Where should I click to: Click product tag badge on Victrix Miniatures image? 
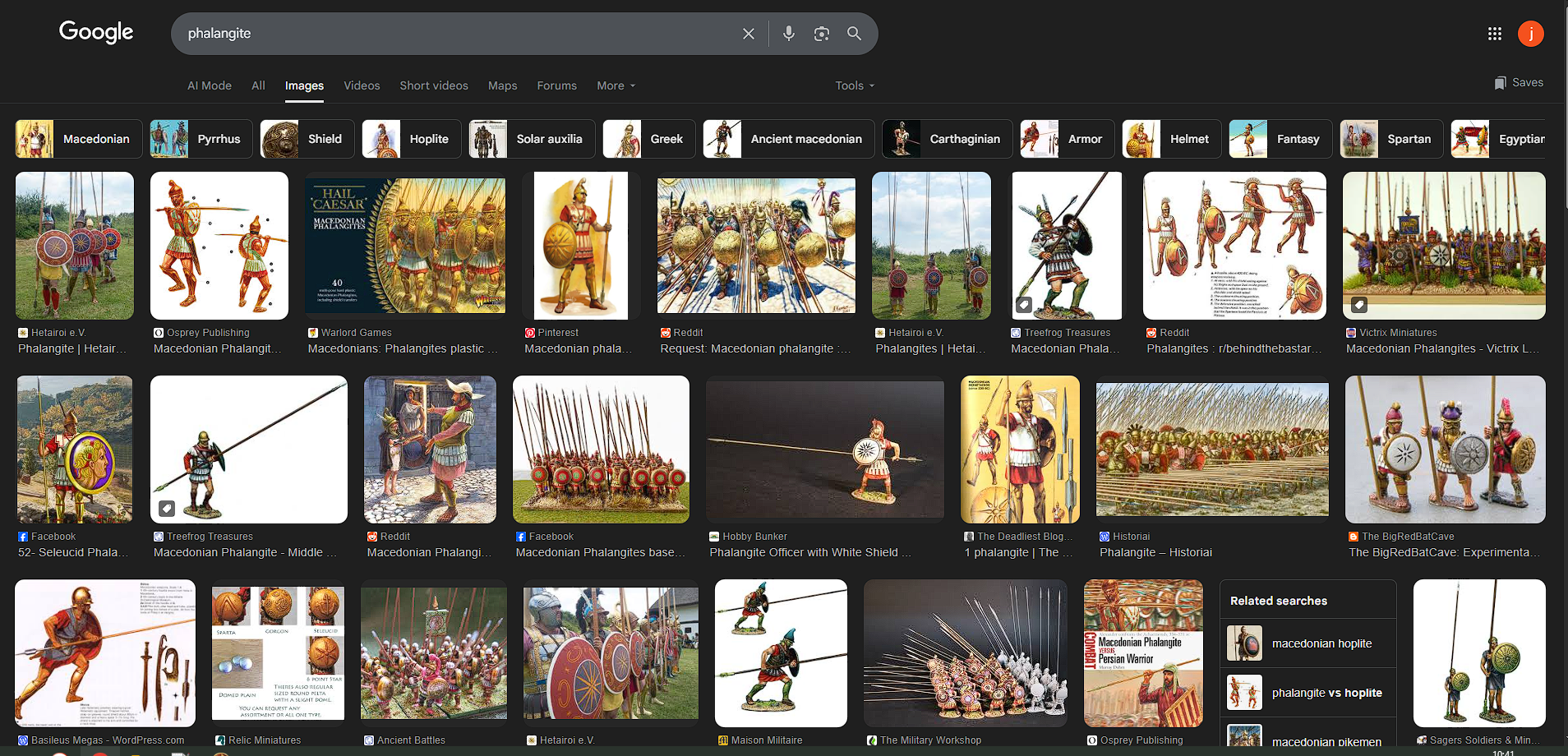[x=1360, y=305]
